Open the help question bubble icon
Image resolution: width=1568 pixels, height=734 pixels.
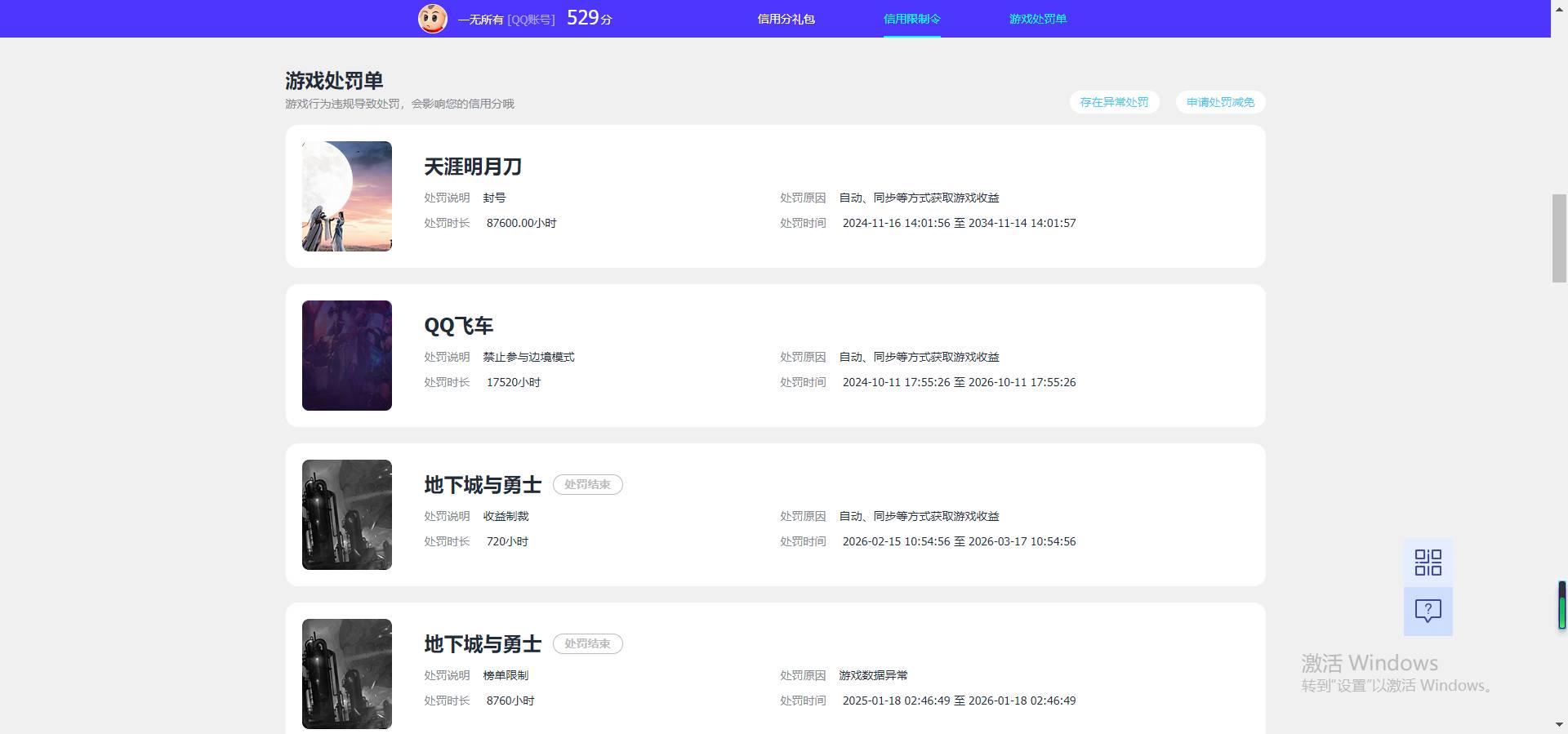click(1428, 611)
